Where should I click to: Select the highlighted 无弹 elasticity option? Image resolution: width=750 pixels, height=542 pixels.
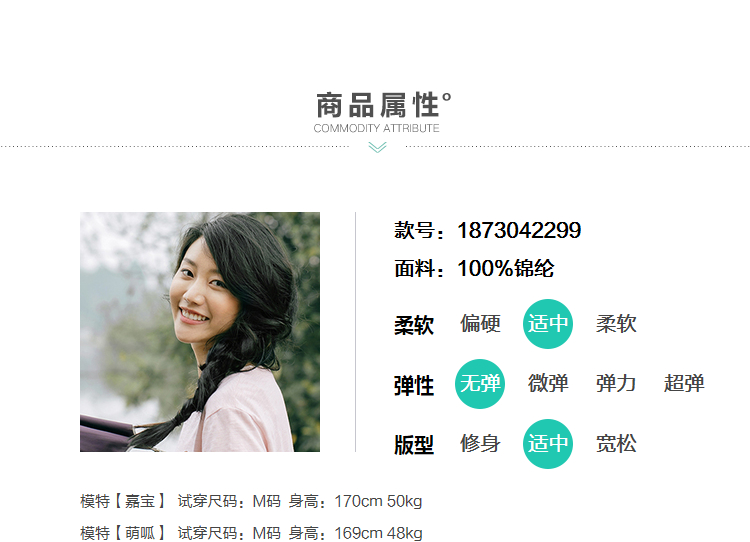480,384
